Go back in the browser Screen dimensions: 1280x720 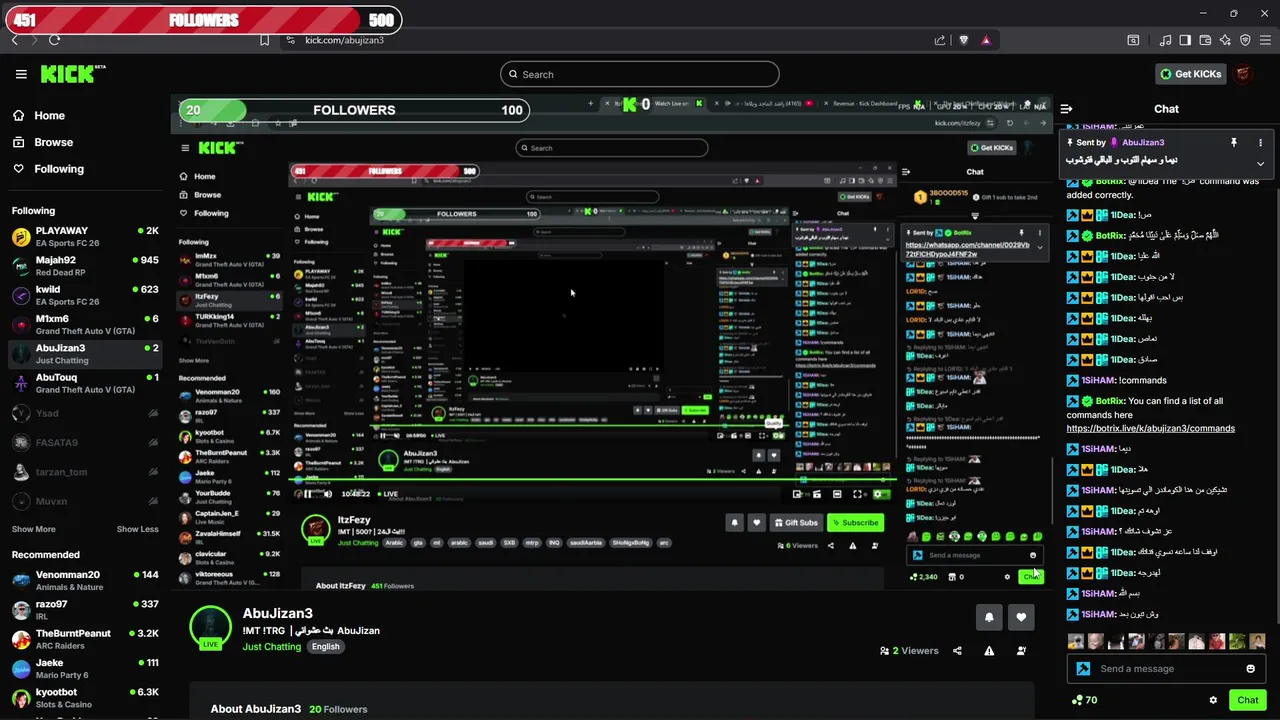(x=14, y=40)
